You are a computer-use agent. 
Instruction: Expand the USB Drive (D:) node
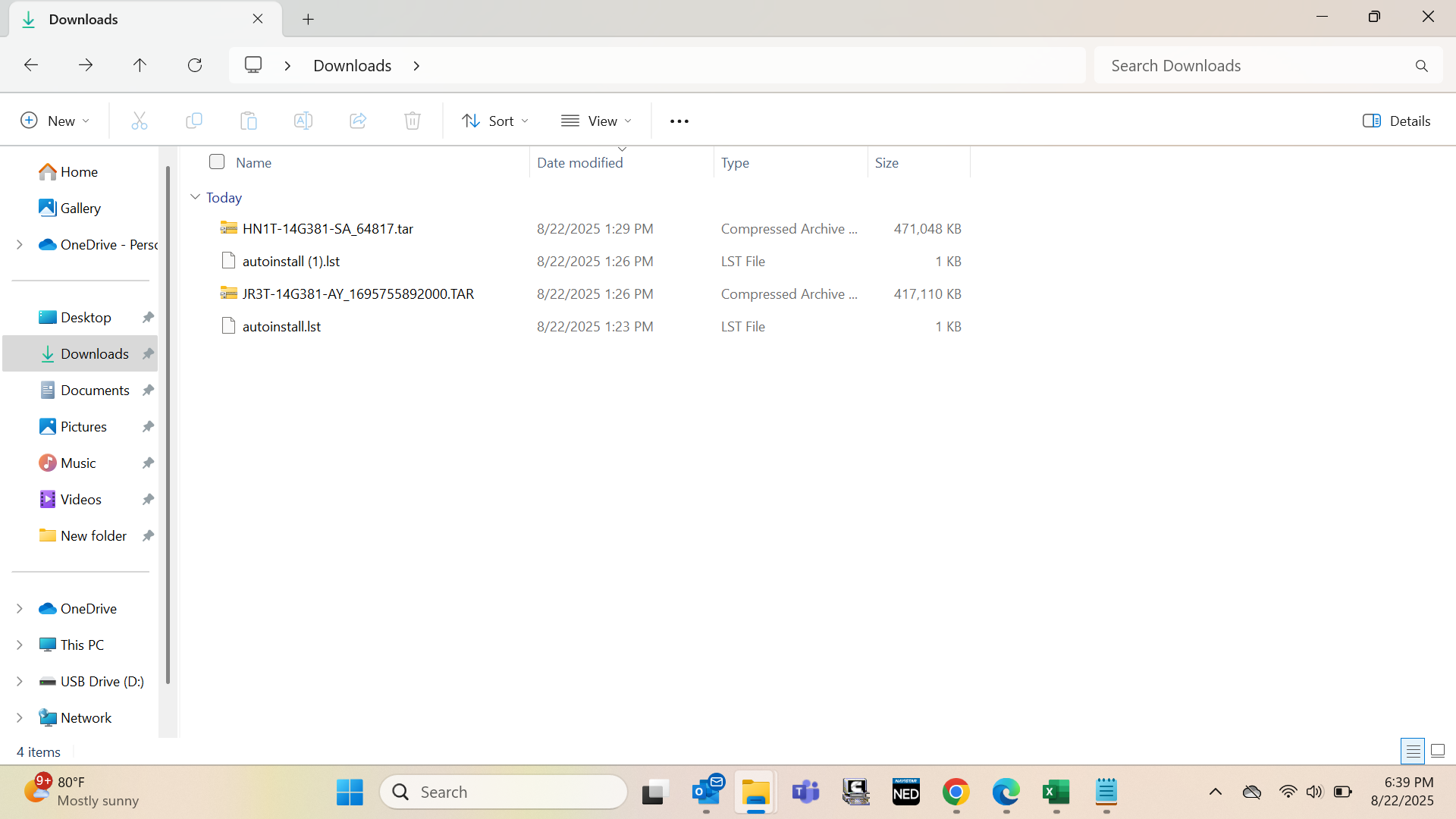click(20, 681)
